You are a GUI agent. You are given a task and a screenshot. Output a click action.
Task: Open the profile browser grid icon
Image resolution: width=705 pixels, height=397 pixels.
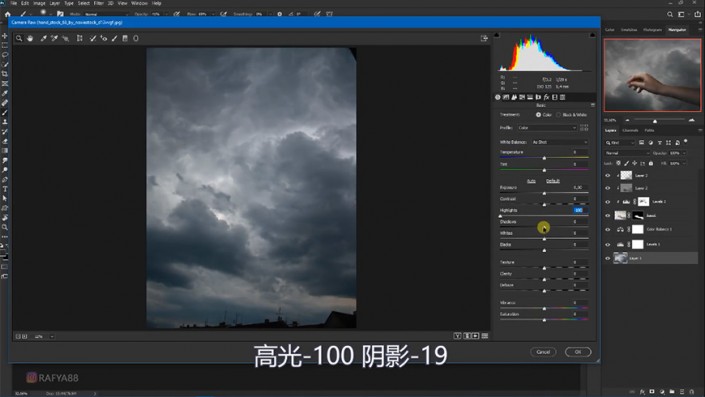pyautogui.click(x=584, y=128)
